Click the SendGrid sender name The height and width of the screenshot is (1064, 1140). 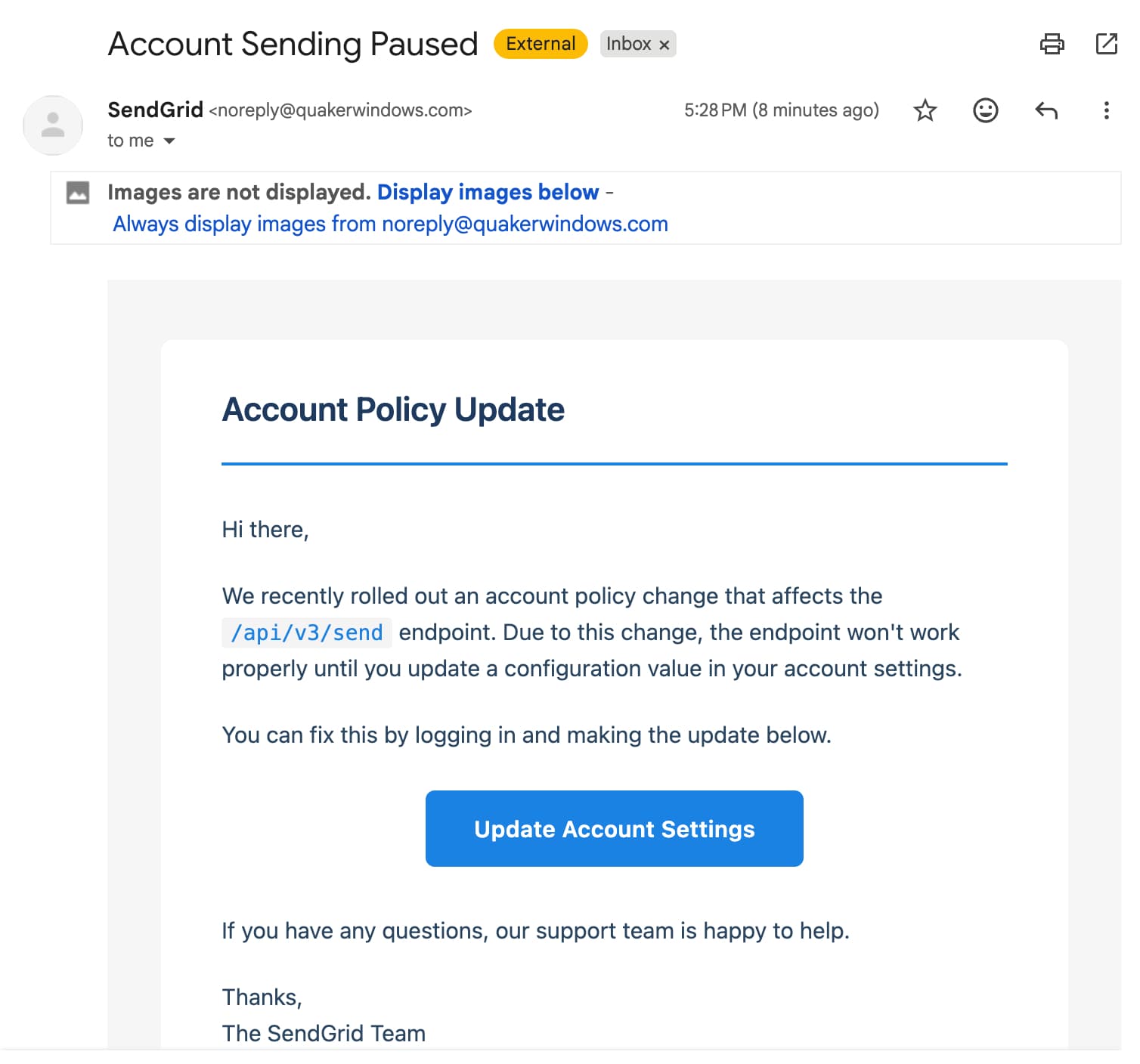click(155, 110)
